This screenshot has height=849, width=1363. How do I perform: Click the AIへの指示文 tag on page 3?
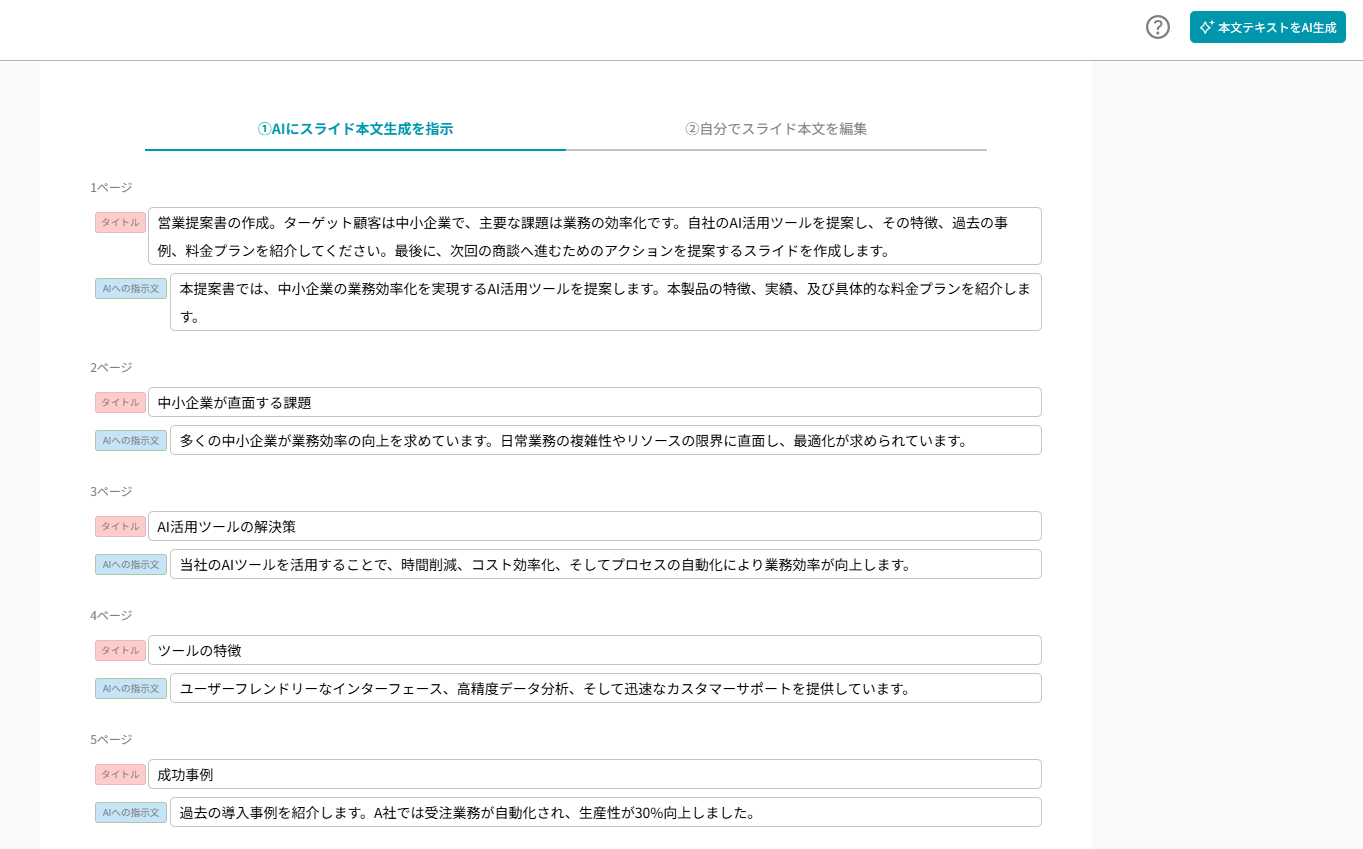pyautogui.click(x=131, y=564)
